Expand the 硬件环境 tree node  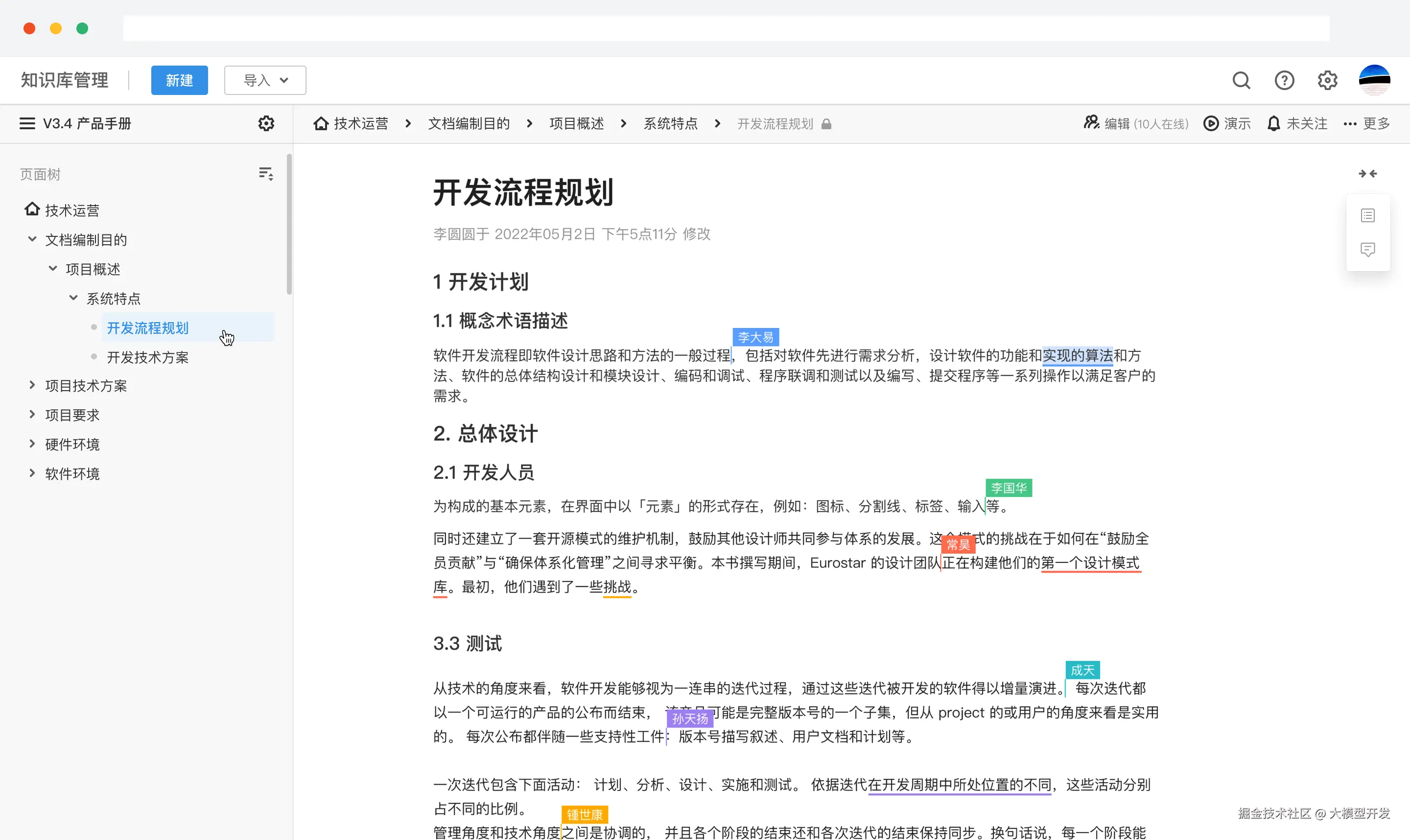click(x=32, y=444)
